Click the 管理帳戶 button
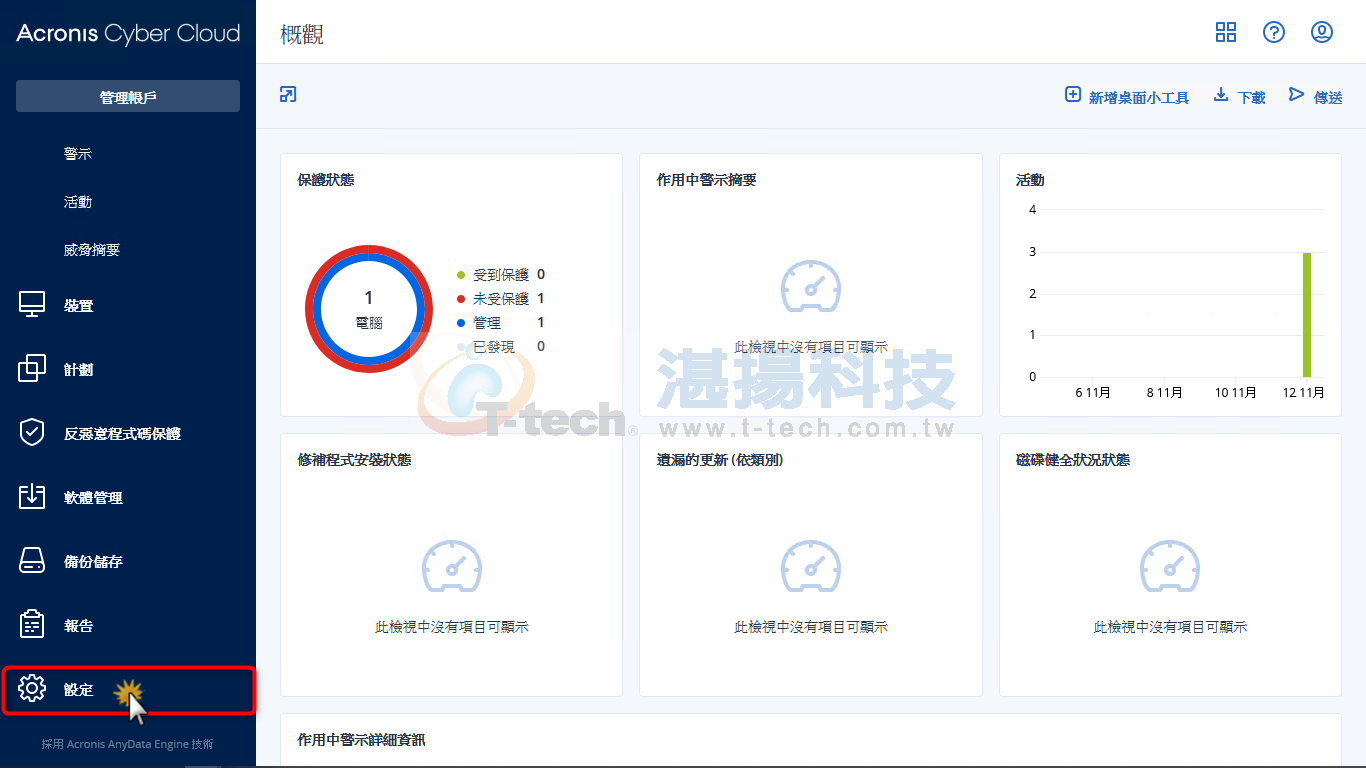Screen dimensions: 1366x768 point(128,96)
